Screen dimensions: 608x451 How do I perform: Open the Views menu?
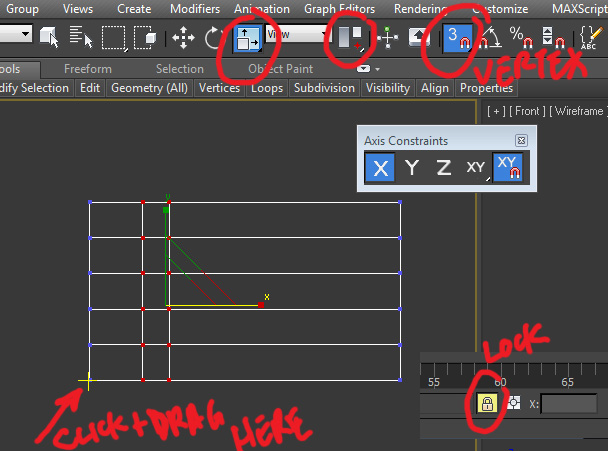(x=78, y=9)
